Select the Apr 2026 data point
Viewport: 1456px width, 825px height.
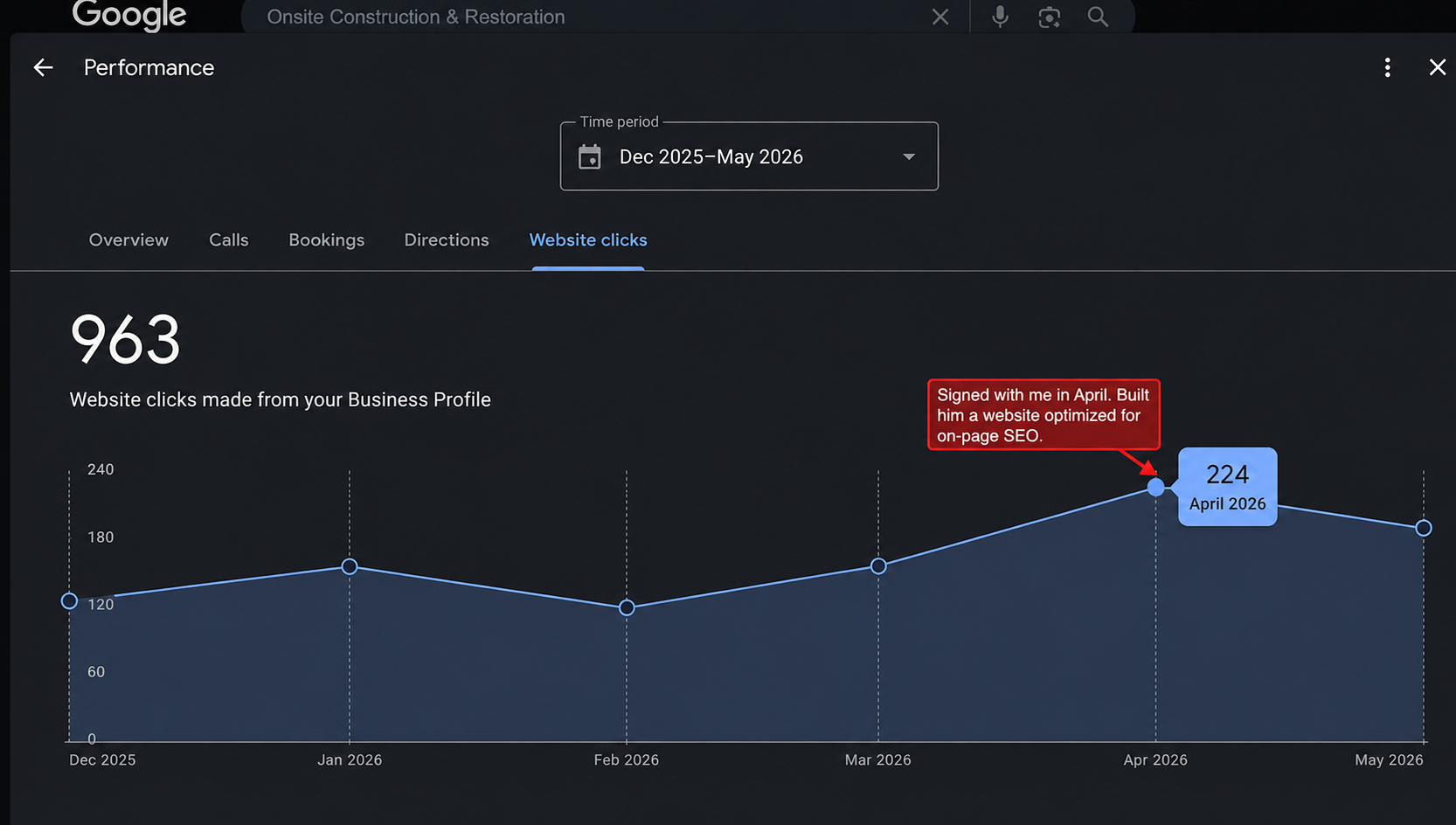[x=1155, y=487]
